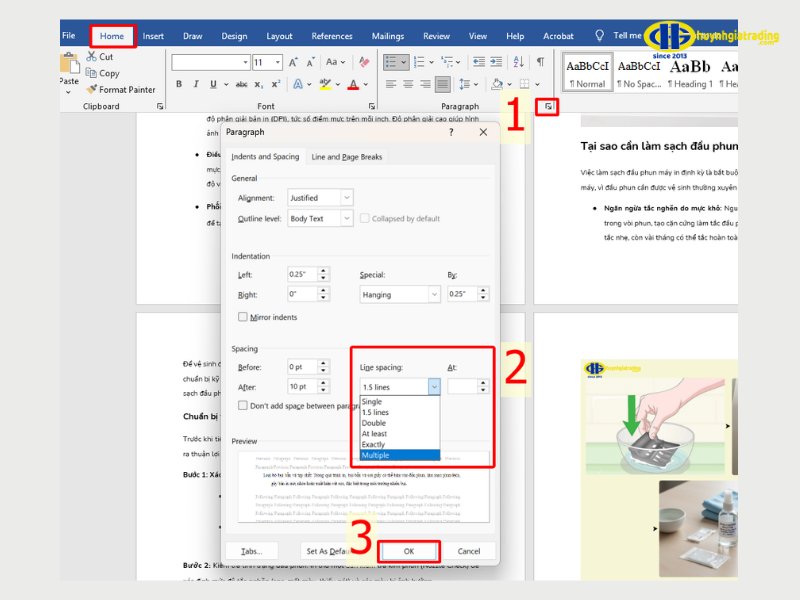Open the Paragraph settings dialog launcher
The height and width of the screenshot is (600, 800).
[x=547, y=105]
